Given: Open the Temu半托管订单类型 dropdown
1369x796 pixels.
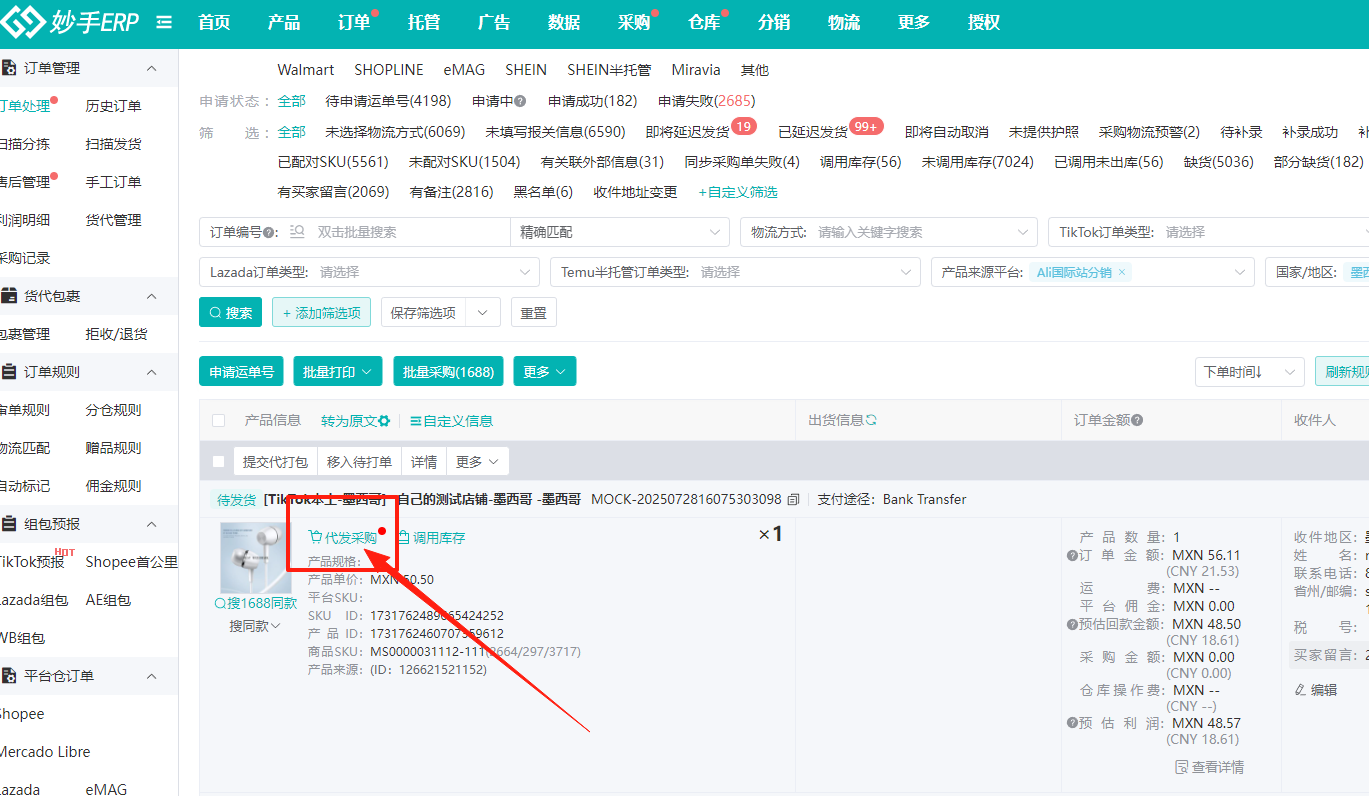Looking at the screenshot, I should (735, 272).
